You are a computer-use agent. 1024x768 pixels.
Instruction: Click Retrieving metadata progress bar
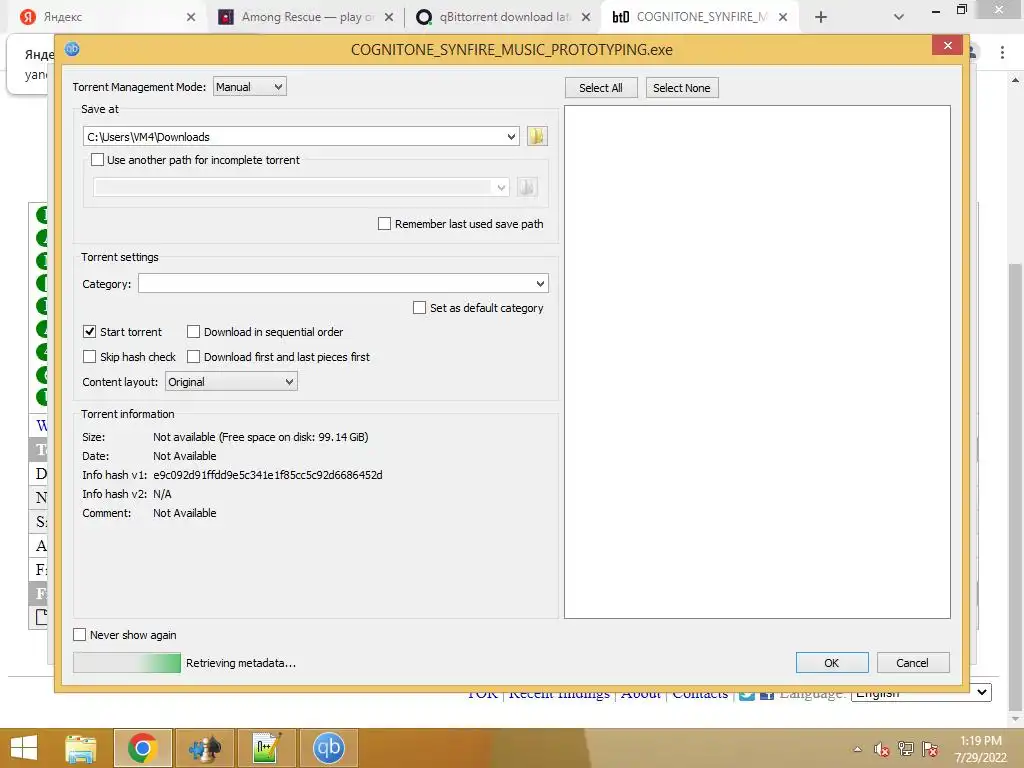point(127,663)
